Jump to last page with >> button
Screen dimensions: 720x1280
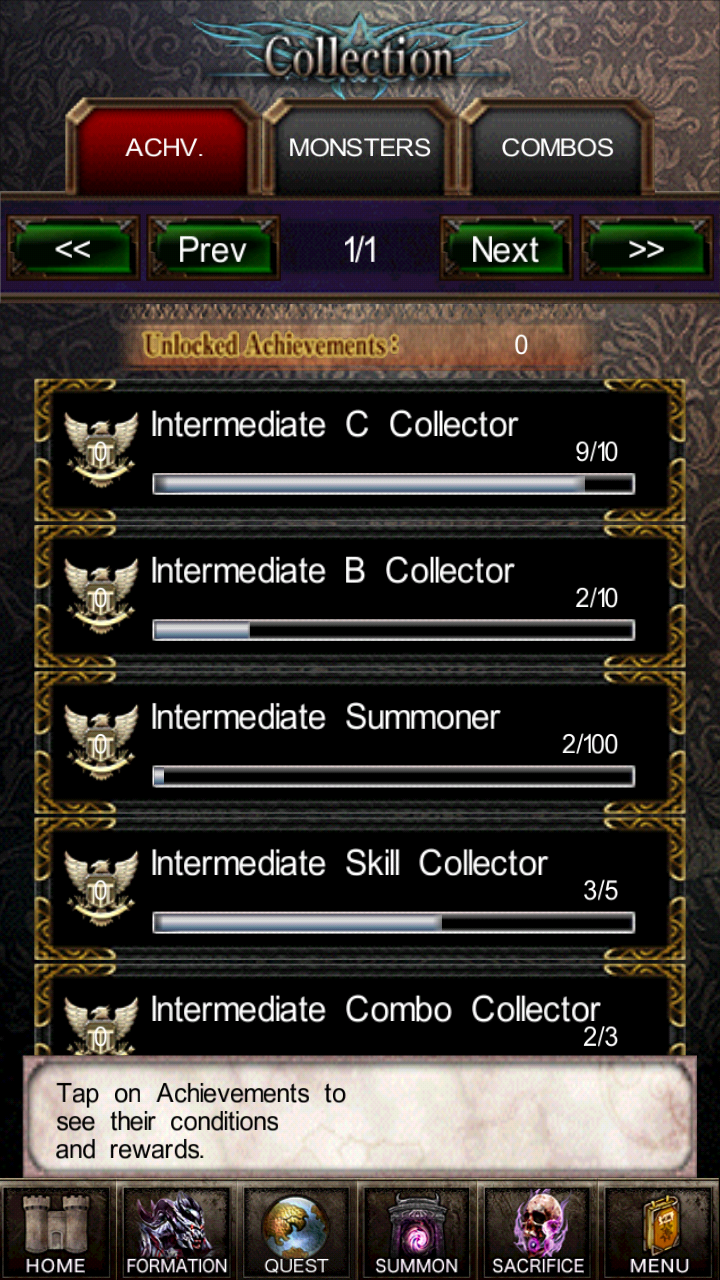[646, 249]
